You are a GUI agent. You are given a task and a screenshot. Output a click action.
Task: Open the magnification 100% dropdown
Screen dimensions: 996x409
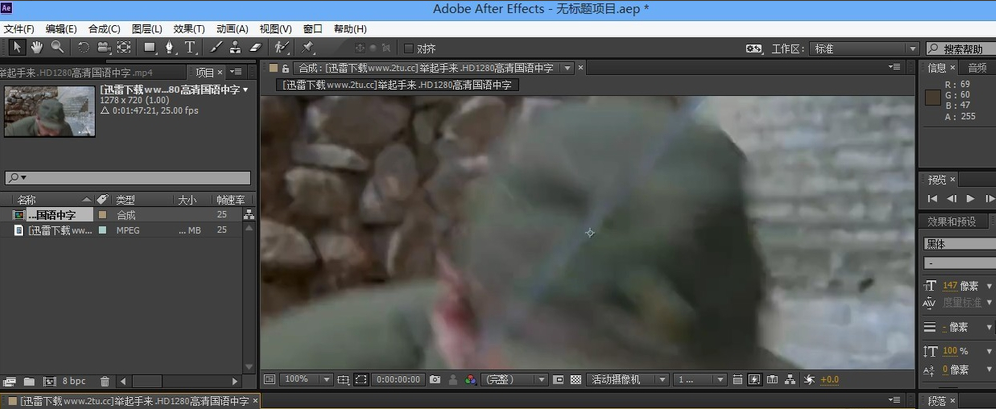[306, 380]
